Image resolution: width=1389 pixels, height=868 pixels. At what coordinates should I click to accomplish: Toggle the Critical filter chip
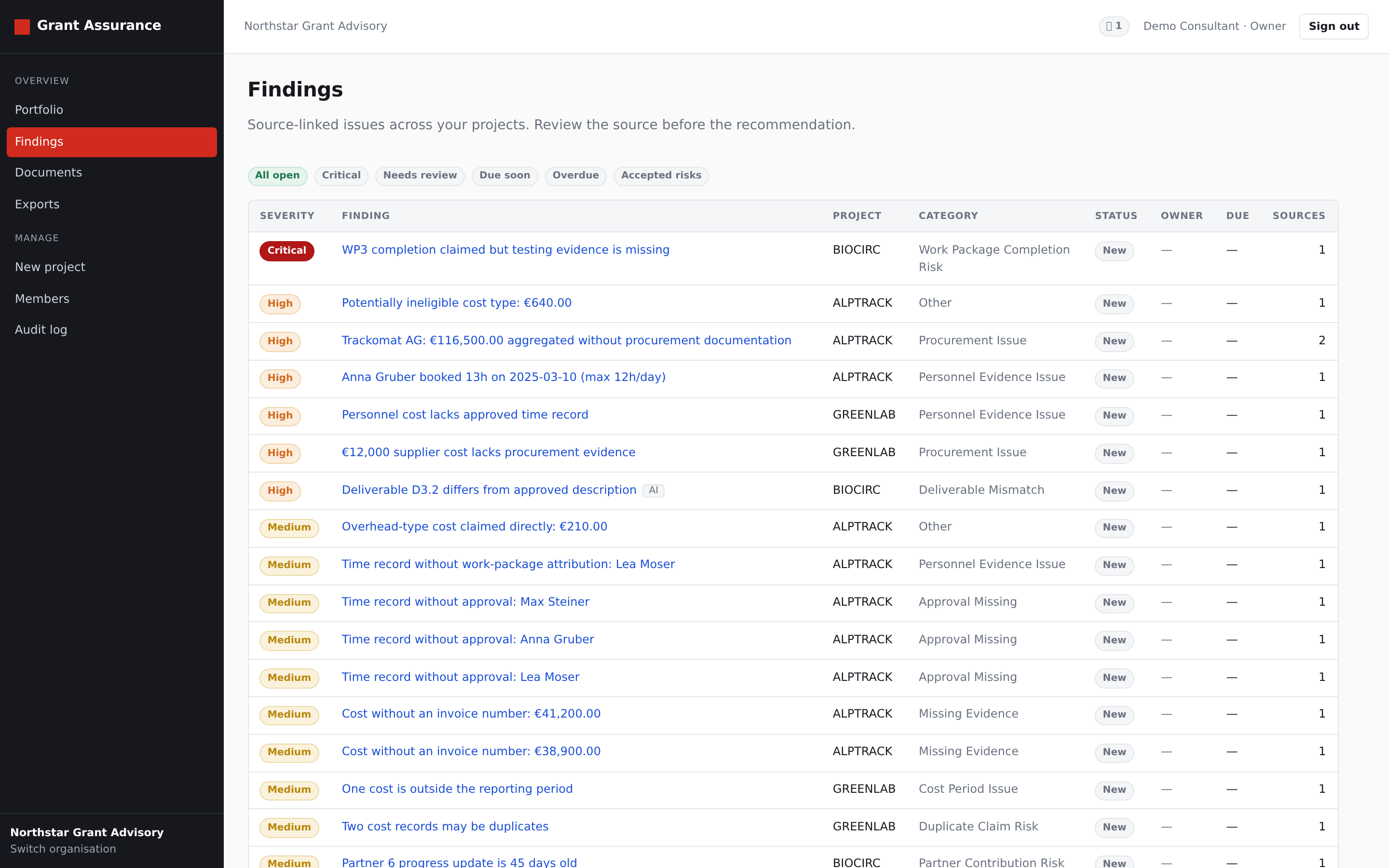pos(341,176)
